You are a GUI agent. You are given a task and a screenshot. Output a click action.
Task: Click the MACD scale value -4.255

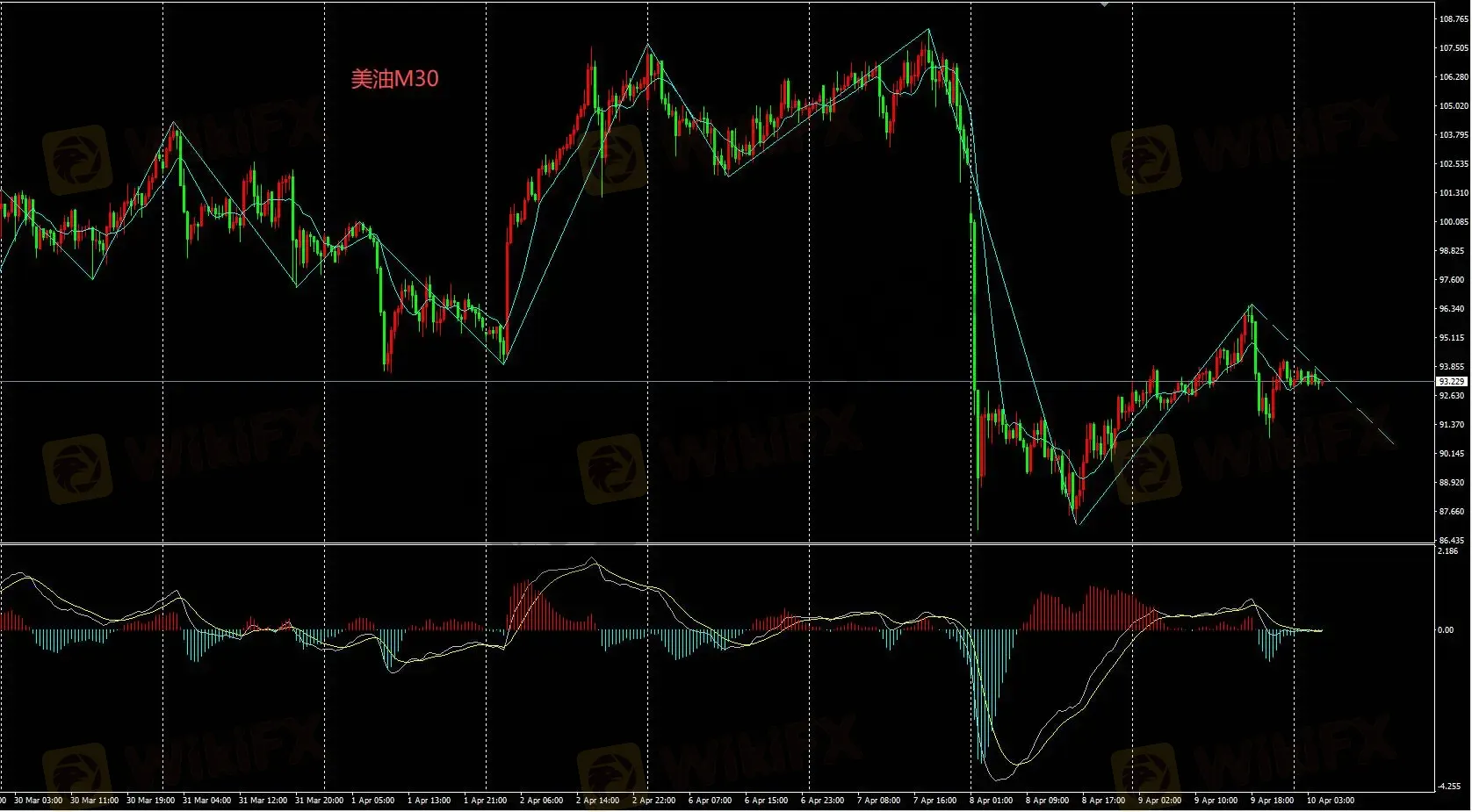1449,787
